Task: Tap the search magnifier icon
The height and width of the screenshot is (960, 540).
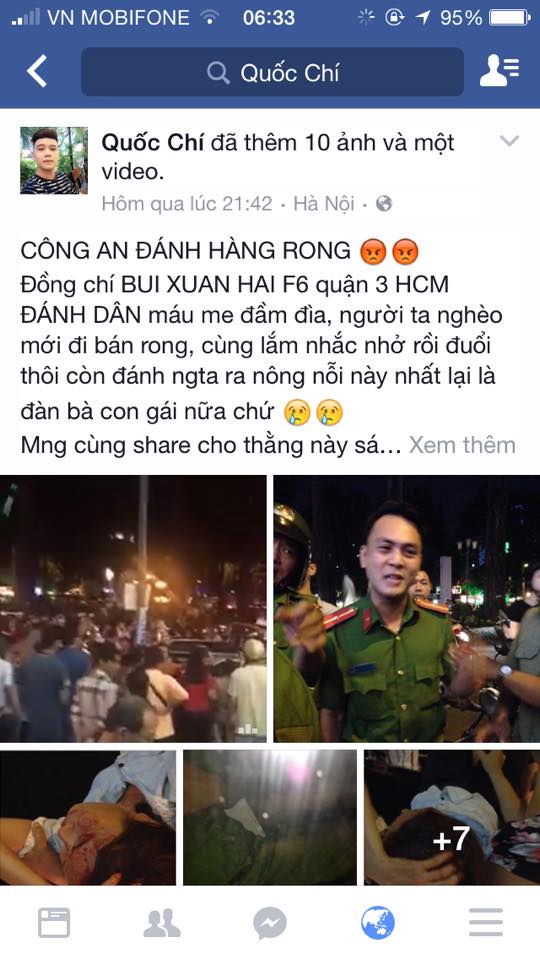Action: click(x=218, y=73)
